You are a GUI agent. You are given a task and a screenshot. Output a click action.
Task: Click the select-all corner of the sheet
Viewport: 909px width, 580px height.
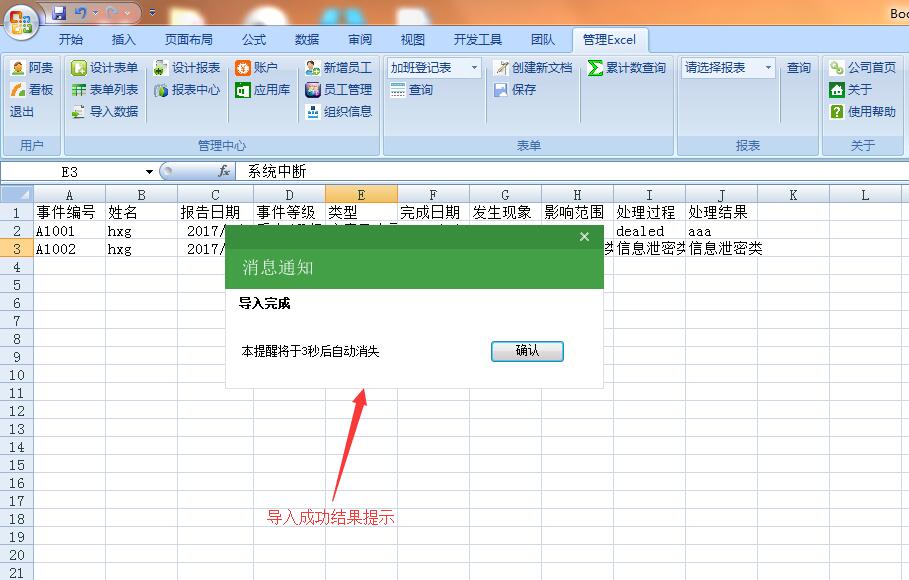(x=17, y=194)
